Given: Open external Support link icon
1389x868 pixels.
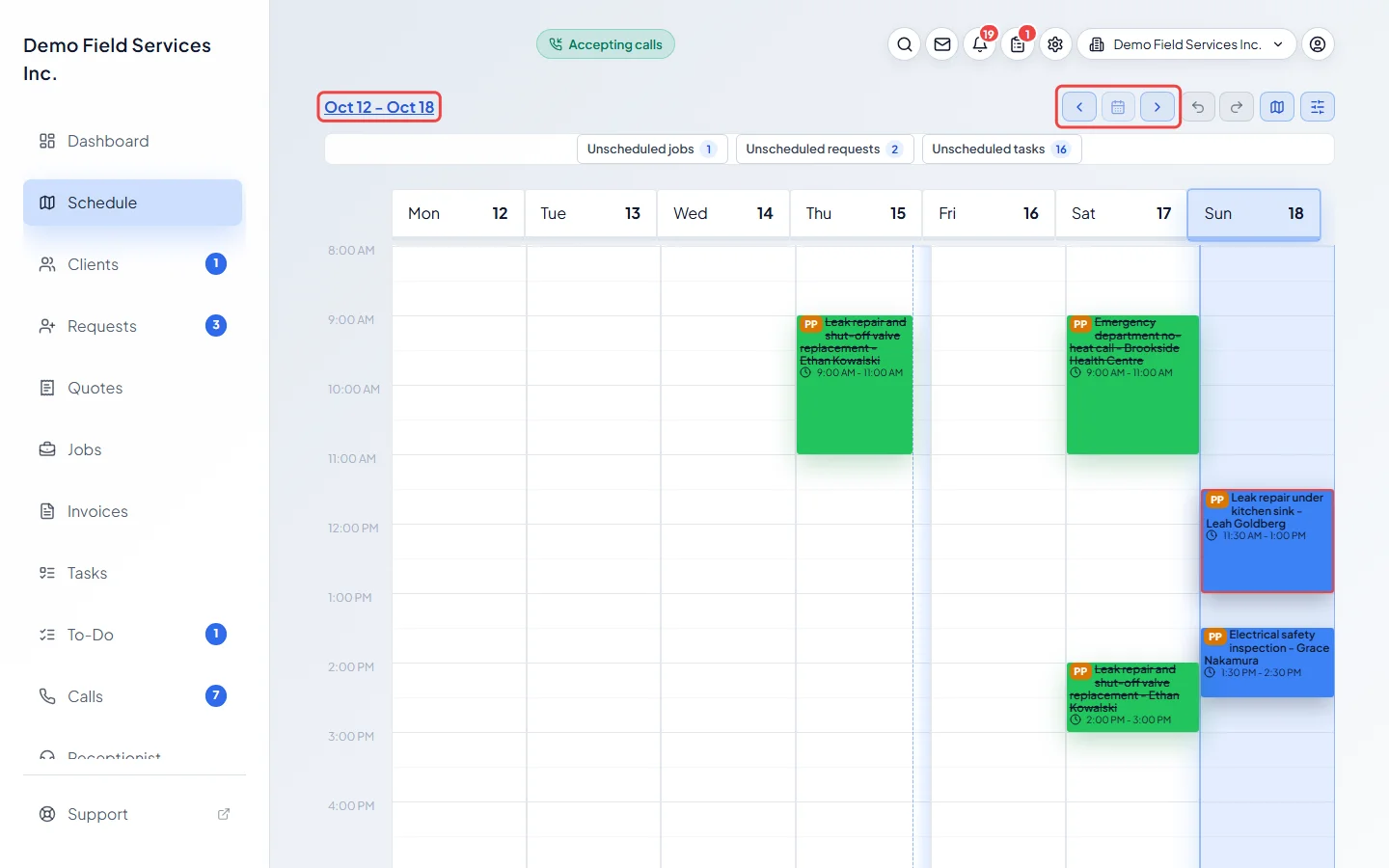Looking at the screenshot, I should [x=224, y=814].
